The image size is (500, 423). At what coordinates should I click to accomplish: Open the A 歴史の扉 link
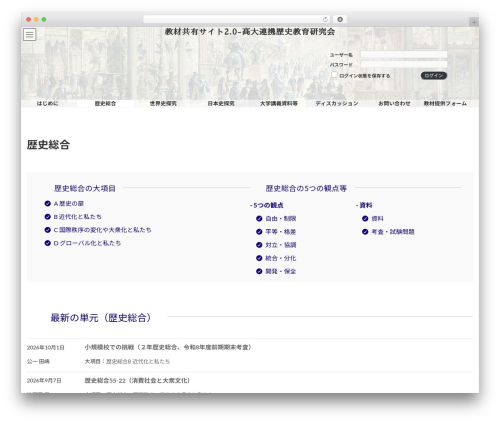point(69,204)
